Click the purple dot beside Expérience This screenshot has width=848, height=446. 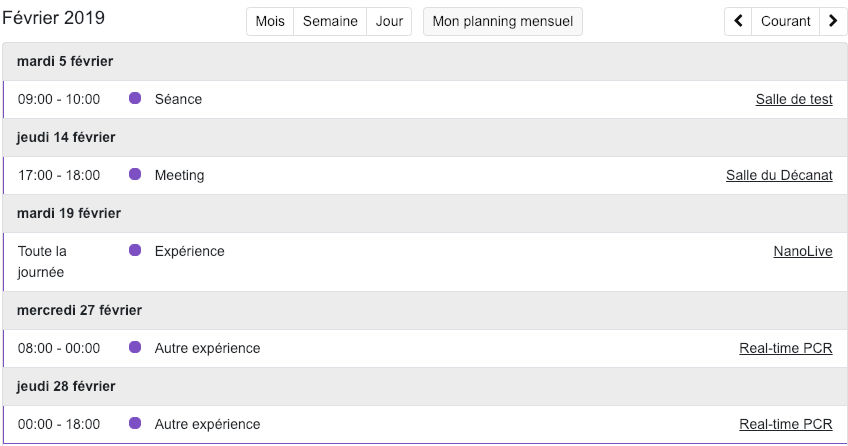[135, 250]
